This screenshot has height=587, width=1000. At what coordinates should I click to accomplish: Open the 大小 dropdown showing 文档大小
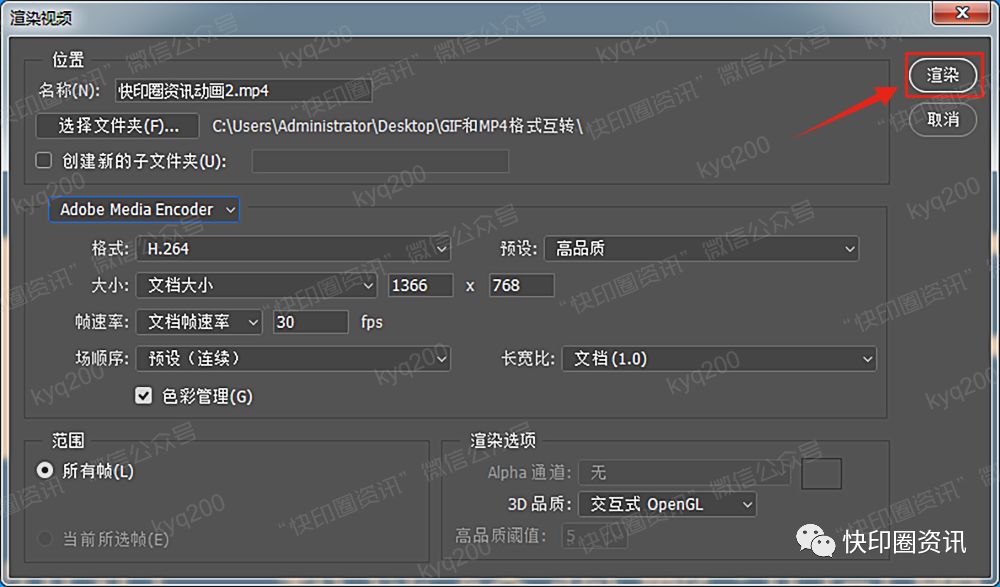coord(256,285)
